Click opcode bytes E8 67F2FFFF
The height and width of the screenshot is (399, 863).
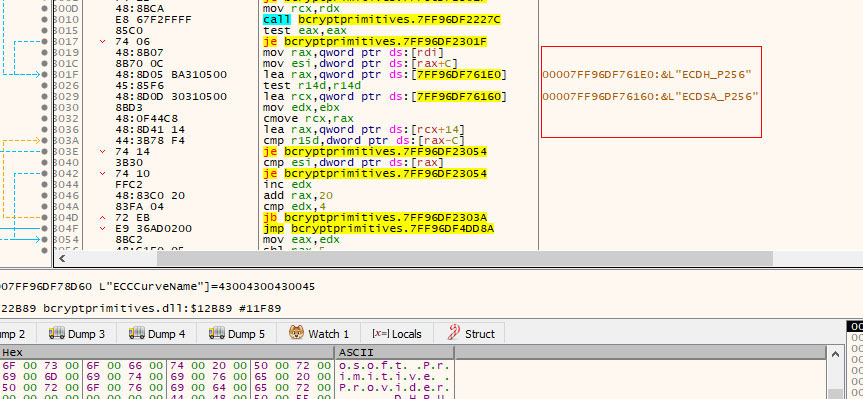point(154,19)
